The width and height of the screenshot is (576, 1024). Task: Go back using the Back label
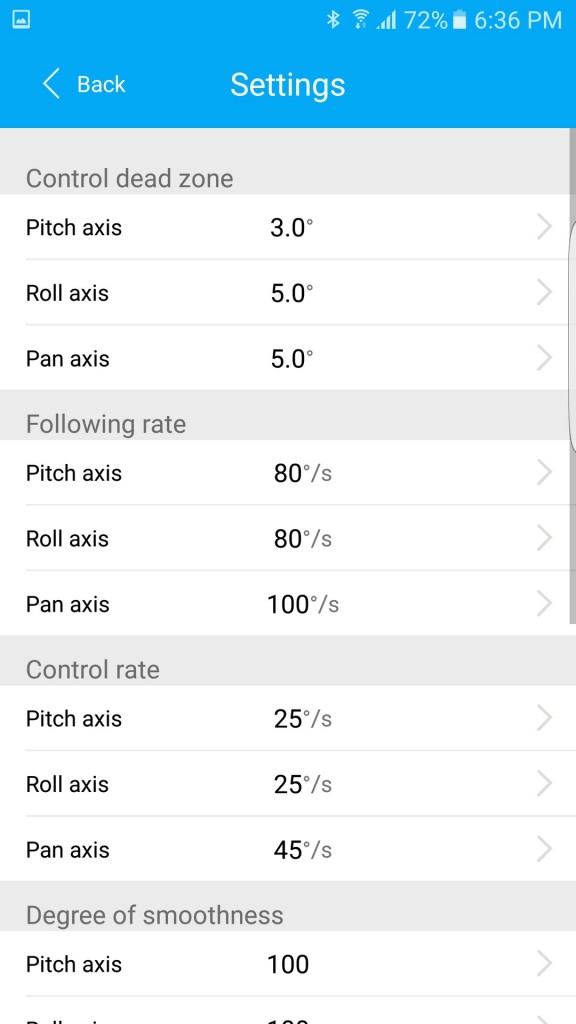point(101,84)
